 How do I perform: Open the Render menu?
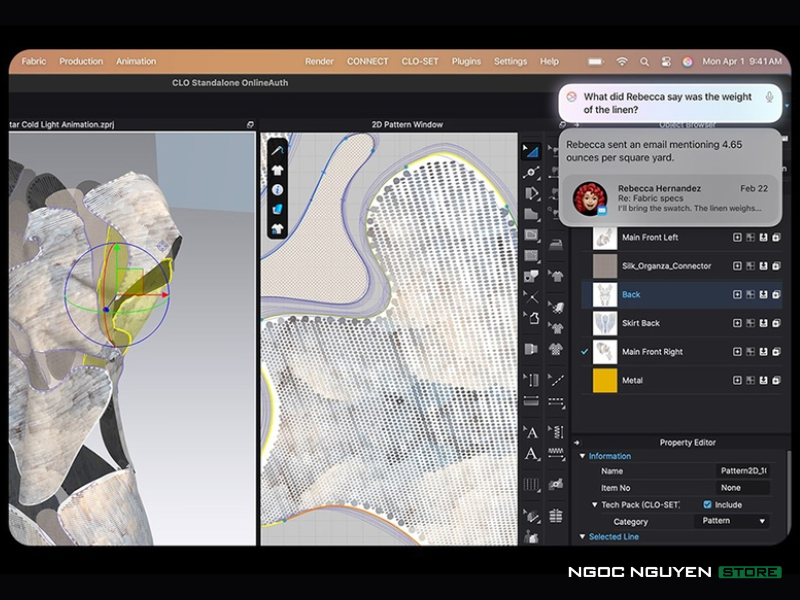pyautogui.click(x=319, y=61)
